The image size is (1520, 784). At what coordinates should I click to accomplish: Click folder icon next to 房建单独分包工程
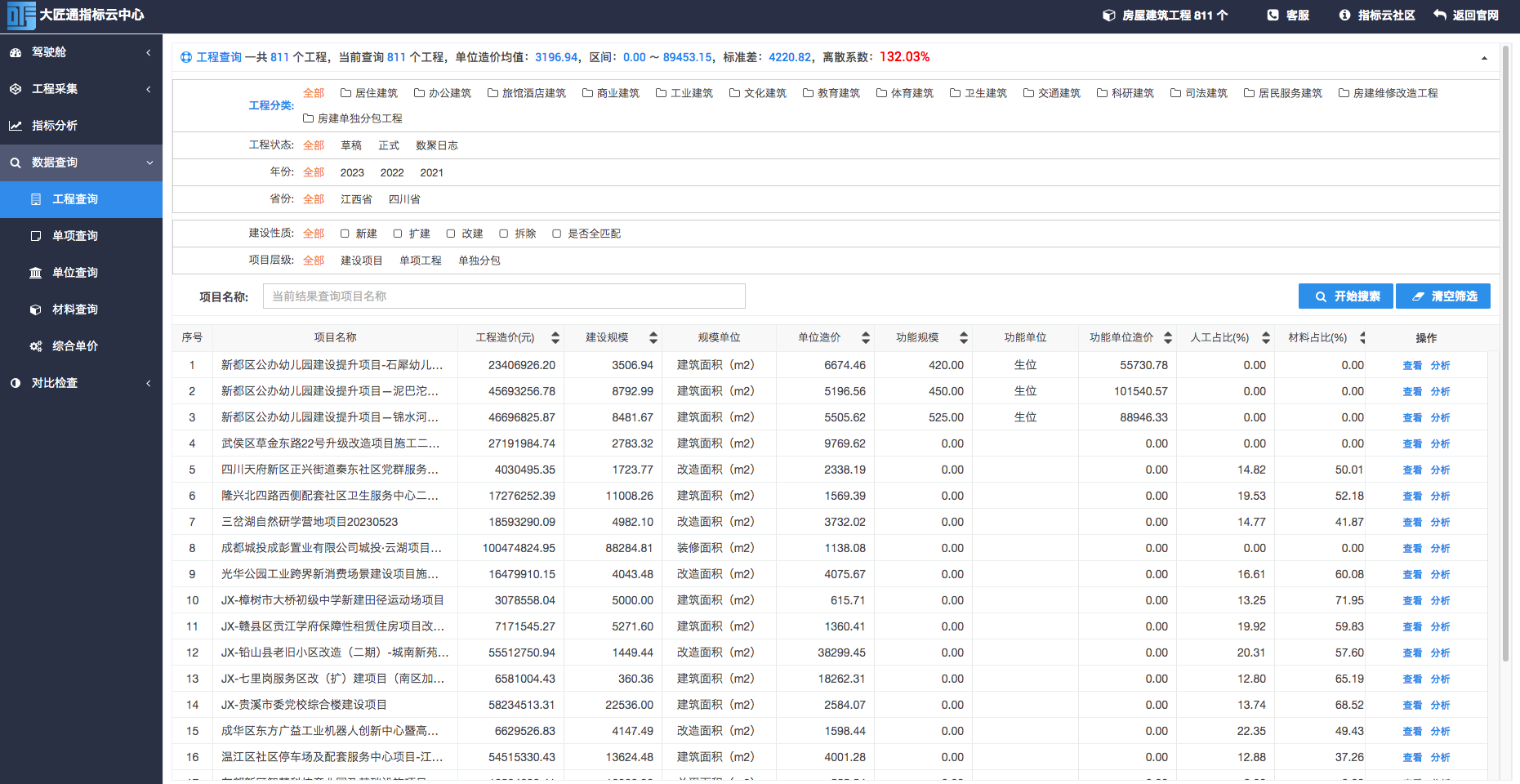(308, 118)
